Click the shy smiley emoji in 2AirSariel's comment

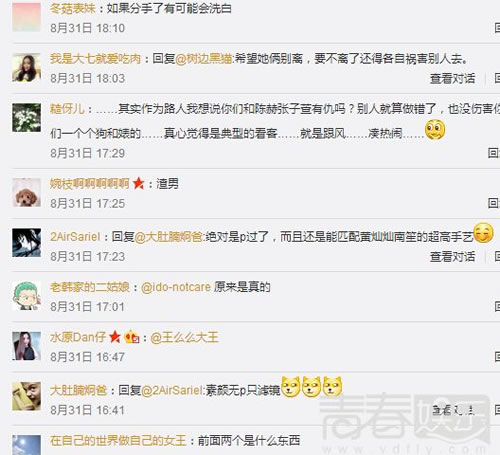click(x=484, y=233)
